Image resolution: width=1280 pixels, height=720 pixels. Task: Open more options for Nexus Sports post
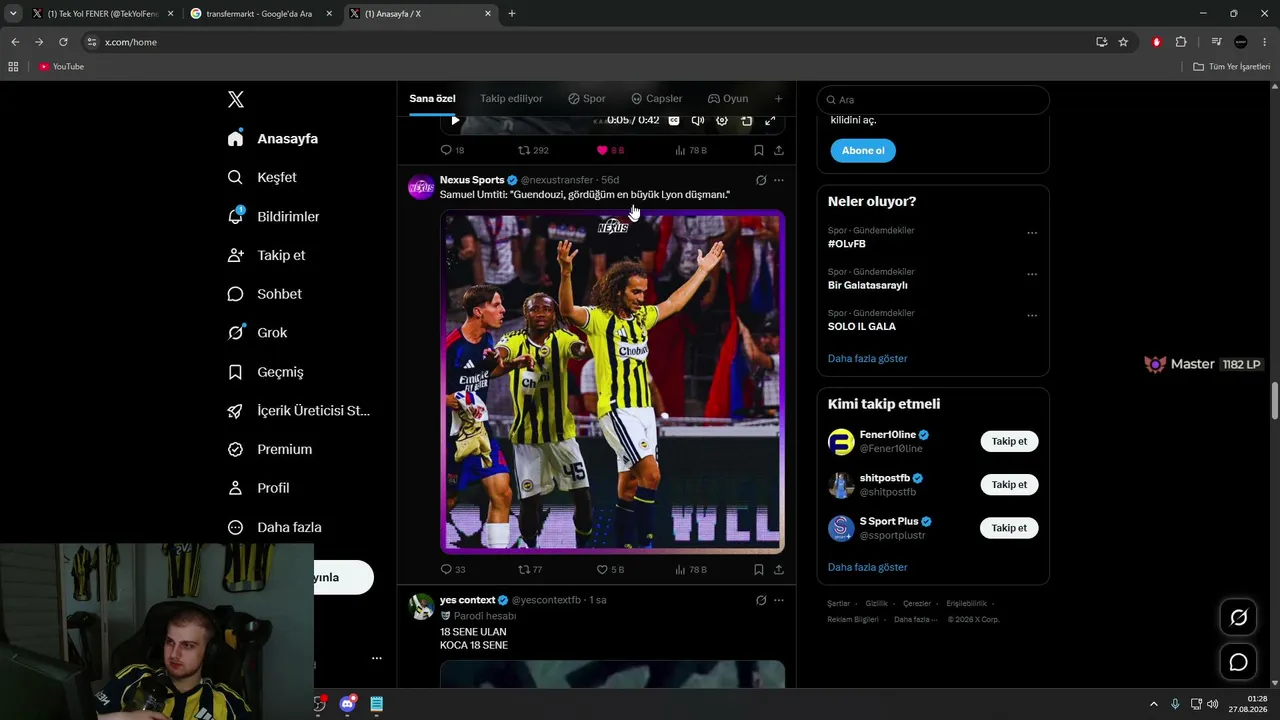pos(779,180)
